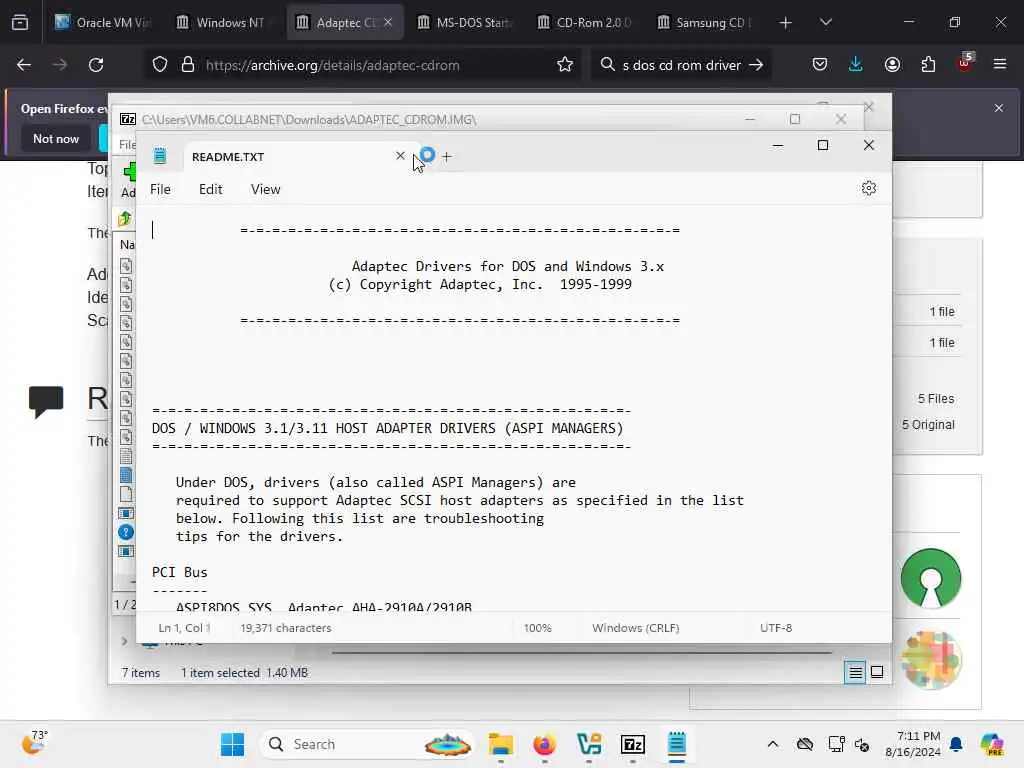Switch Explorer to details view
The height and width of the screenshot is (768, 1024).
[855, 672]
